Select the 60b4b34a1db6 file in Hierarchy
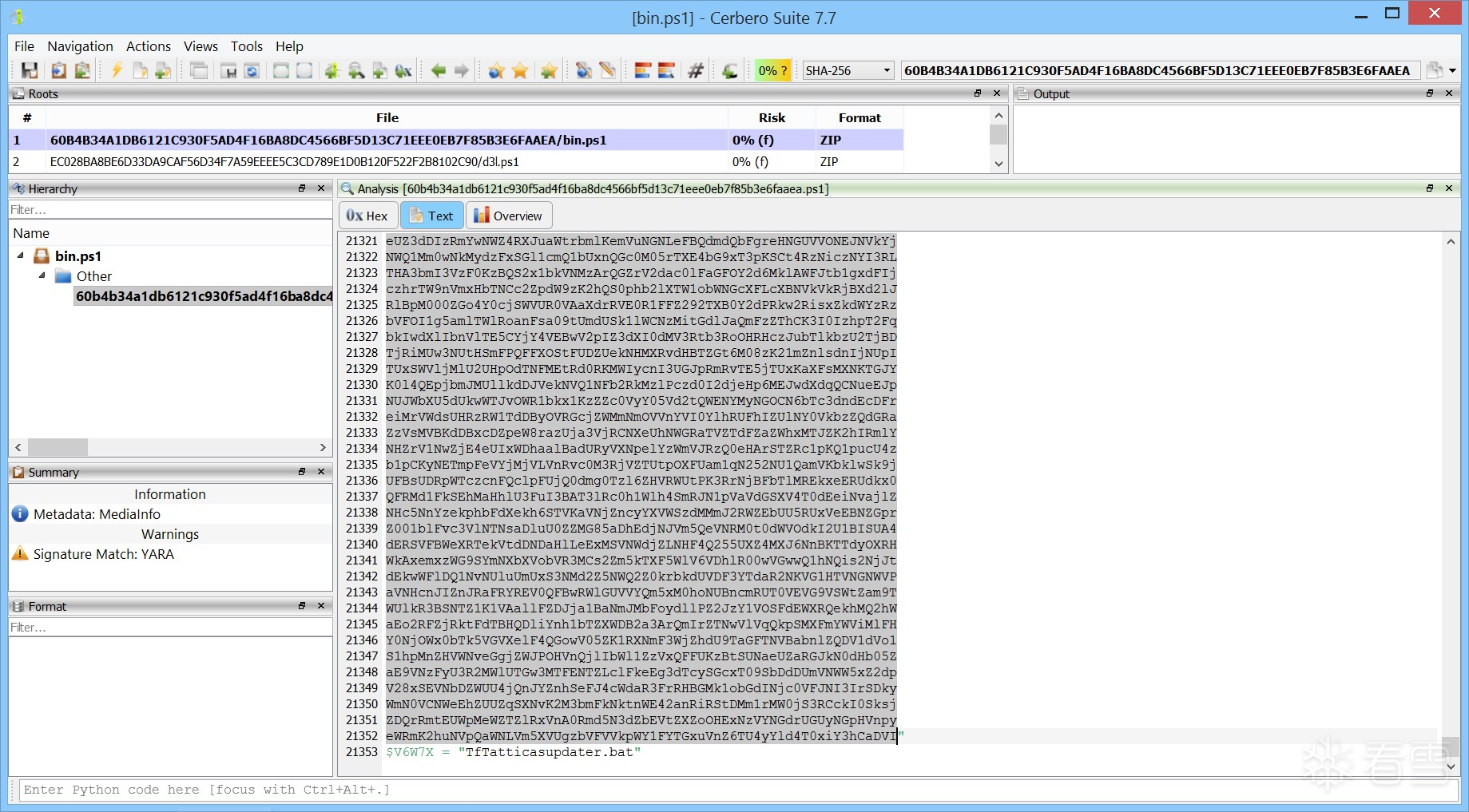 204,296
